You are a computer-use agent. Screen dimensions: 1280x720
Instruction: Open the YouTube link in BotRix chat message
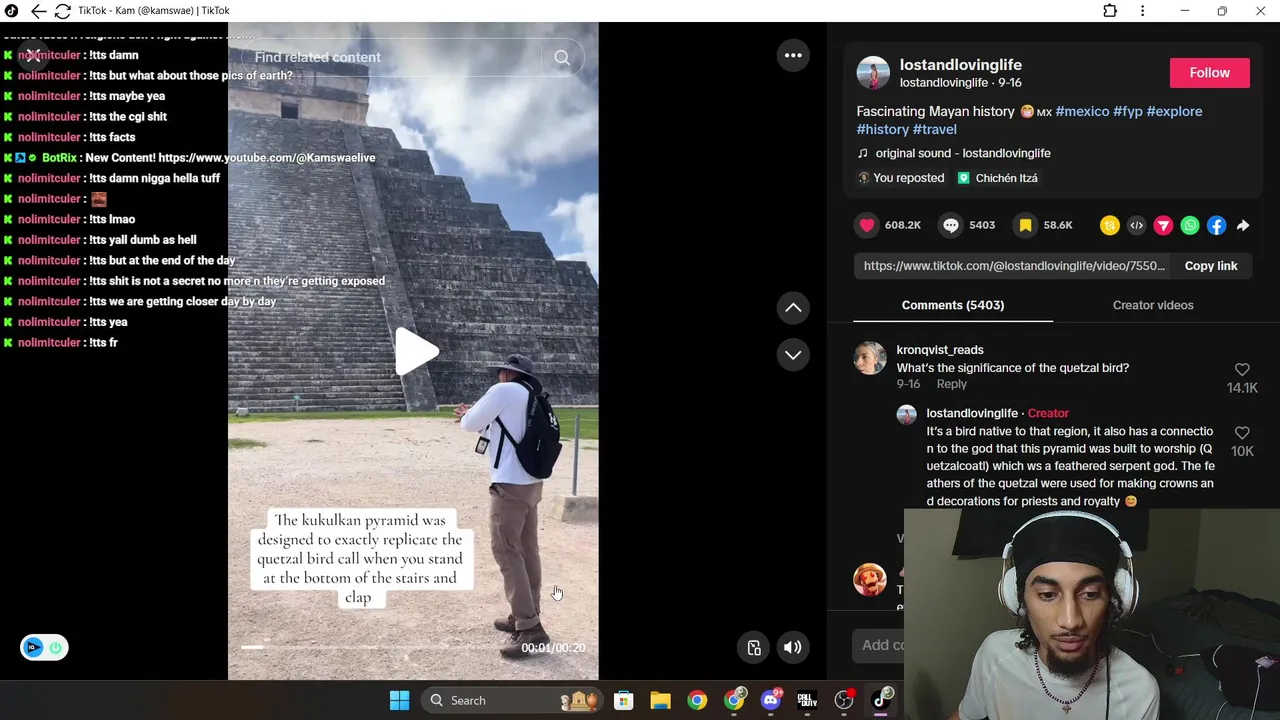(x=267, y=158)
